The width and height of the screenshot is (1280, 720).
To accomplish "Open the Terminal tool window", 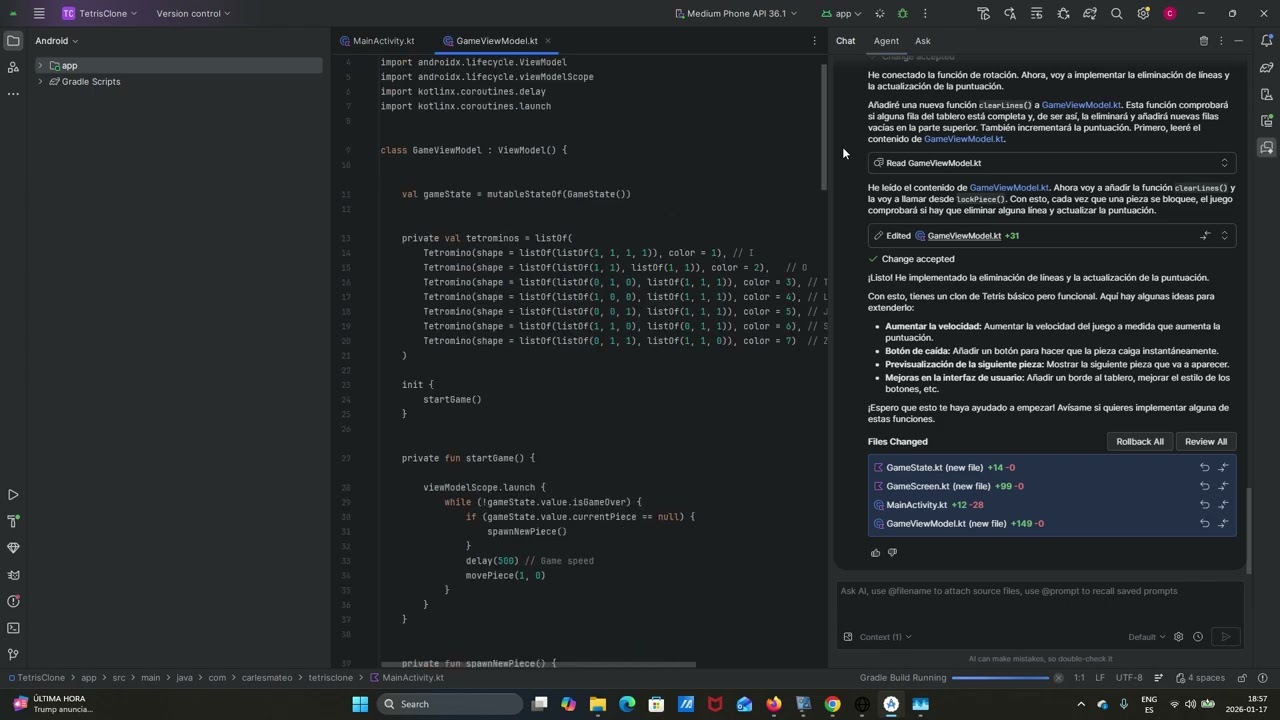I will tap(13, 628).
